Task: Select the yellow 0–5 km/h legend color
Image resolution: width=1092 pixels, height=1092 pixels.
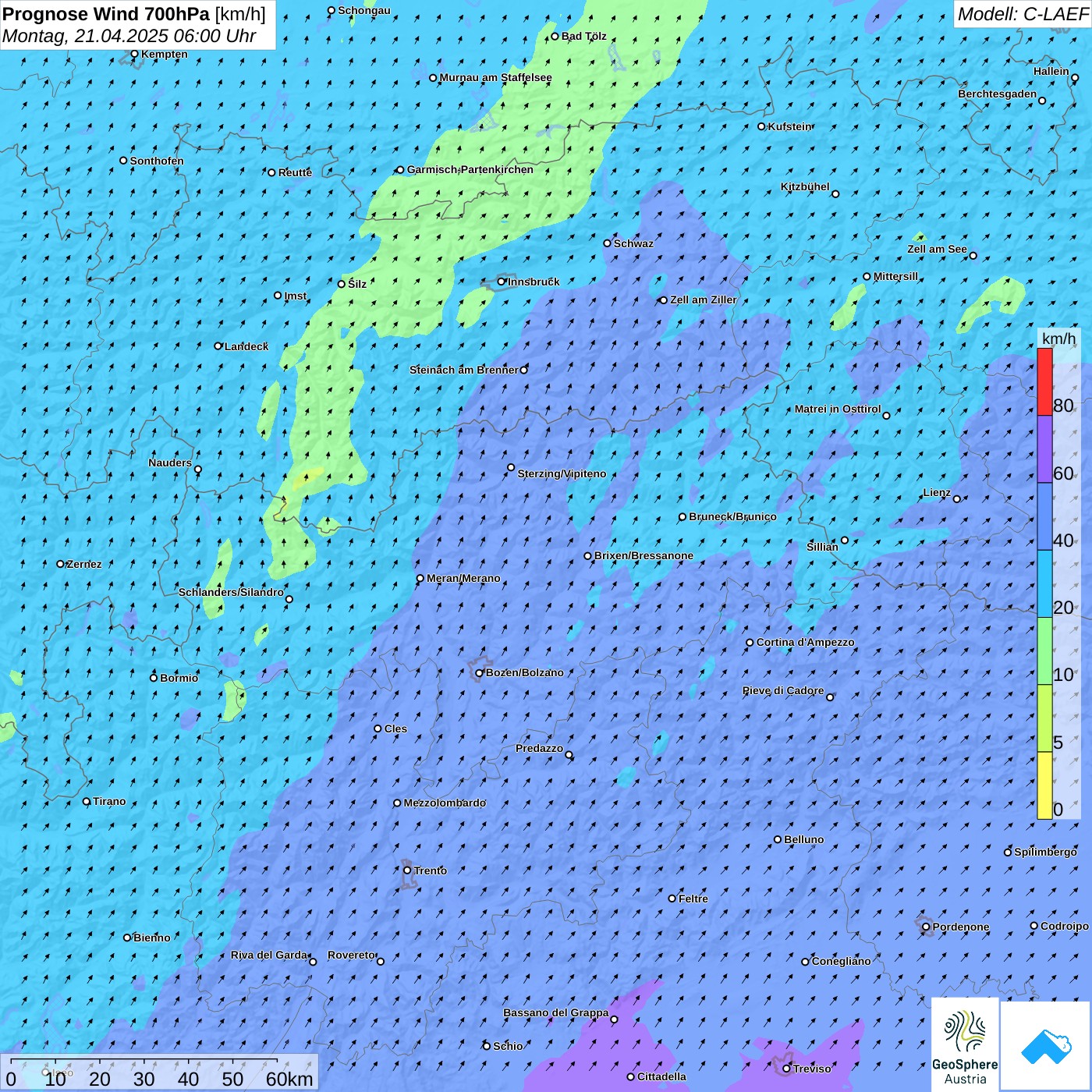Action: pyautogui.click(x=1044, y=785)
